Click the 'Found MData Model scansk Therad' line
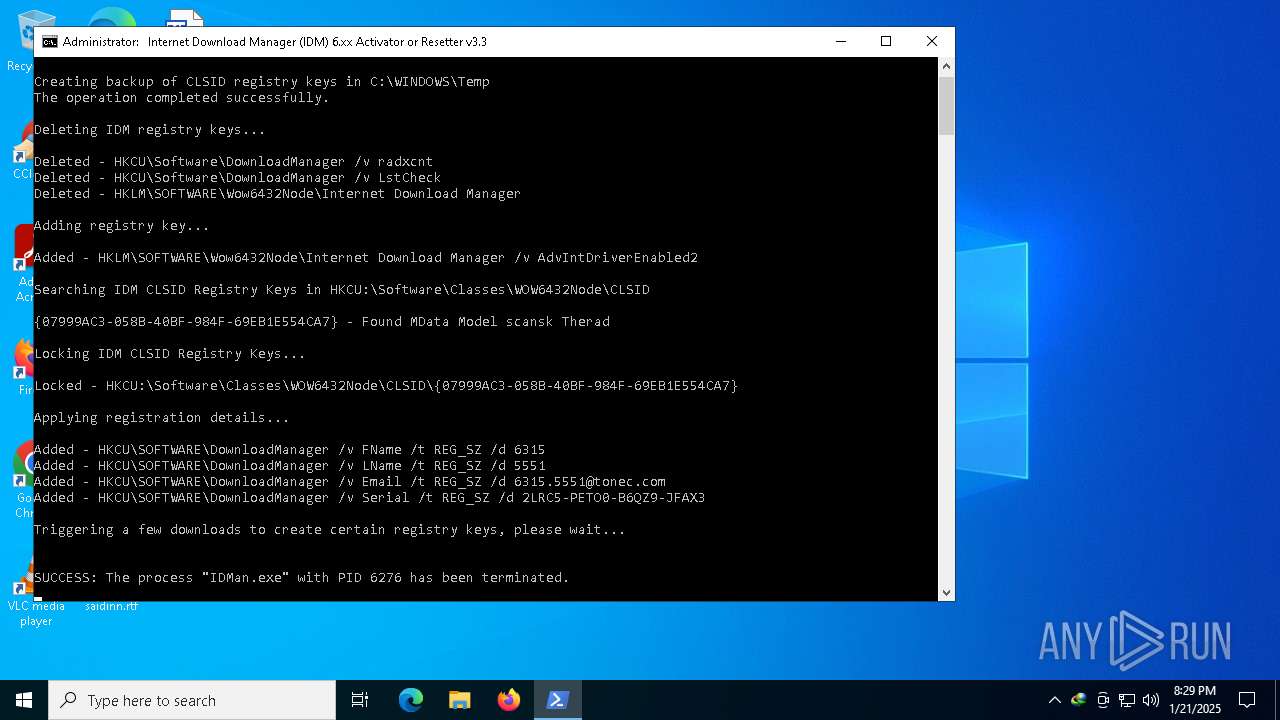This screenshot has height=720, width=1280. (x=322, y=322)
